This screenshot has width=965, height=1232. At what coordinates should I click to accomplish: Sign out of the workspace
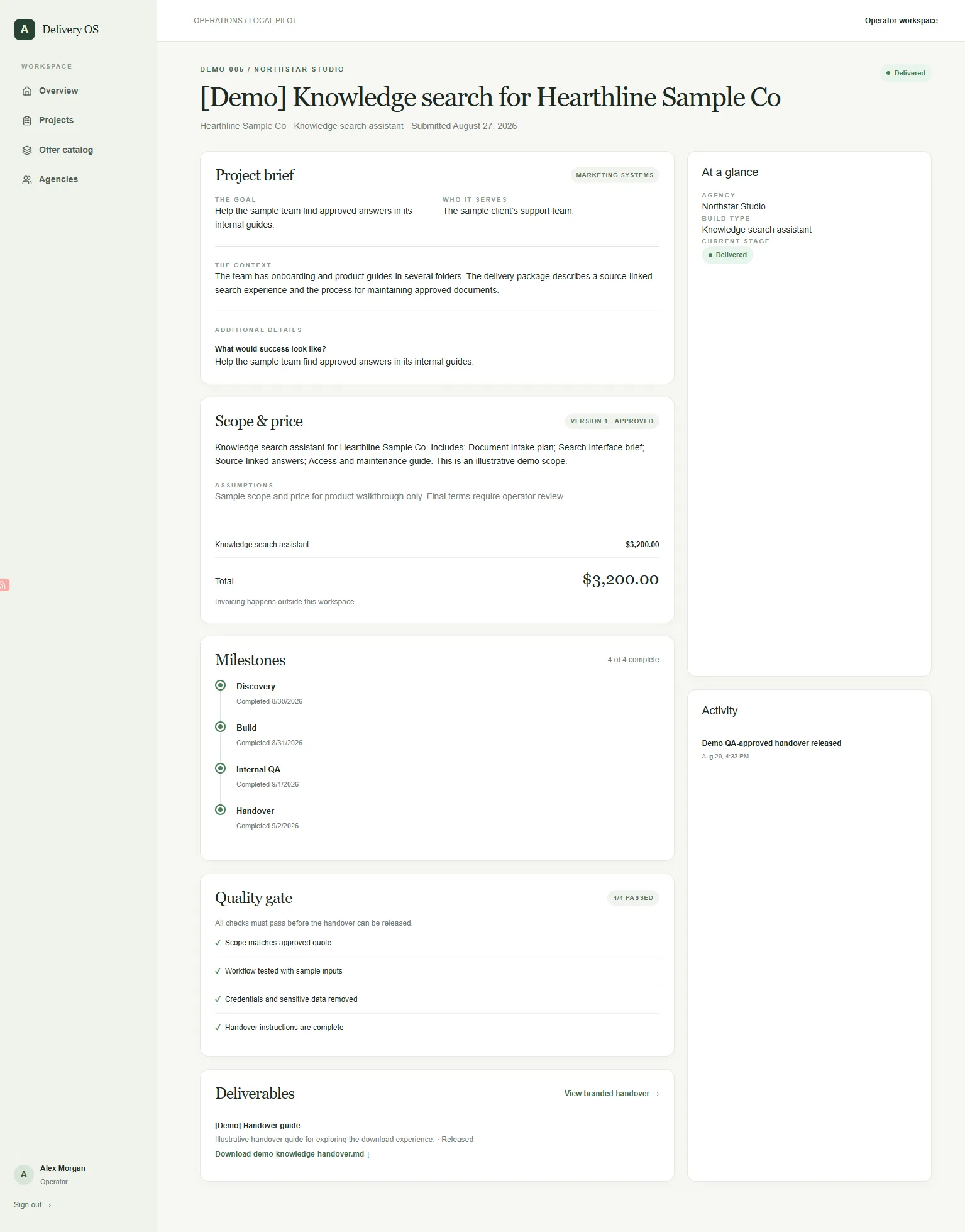click(32, 1205)
